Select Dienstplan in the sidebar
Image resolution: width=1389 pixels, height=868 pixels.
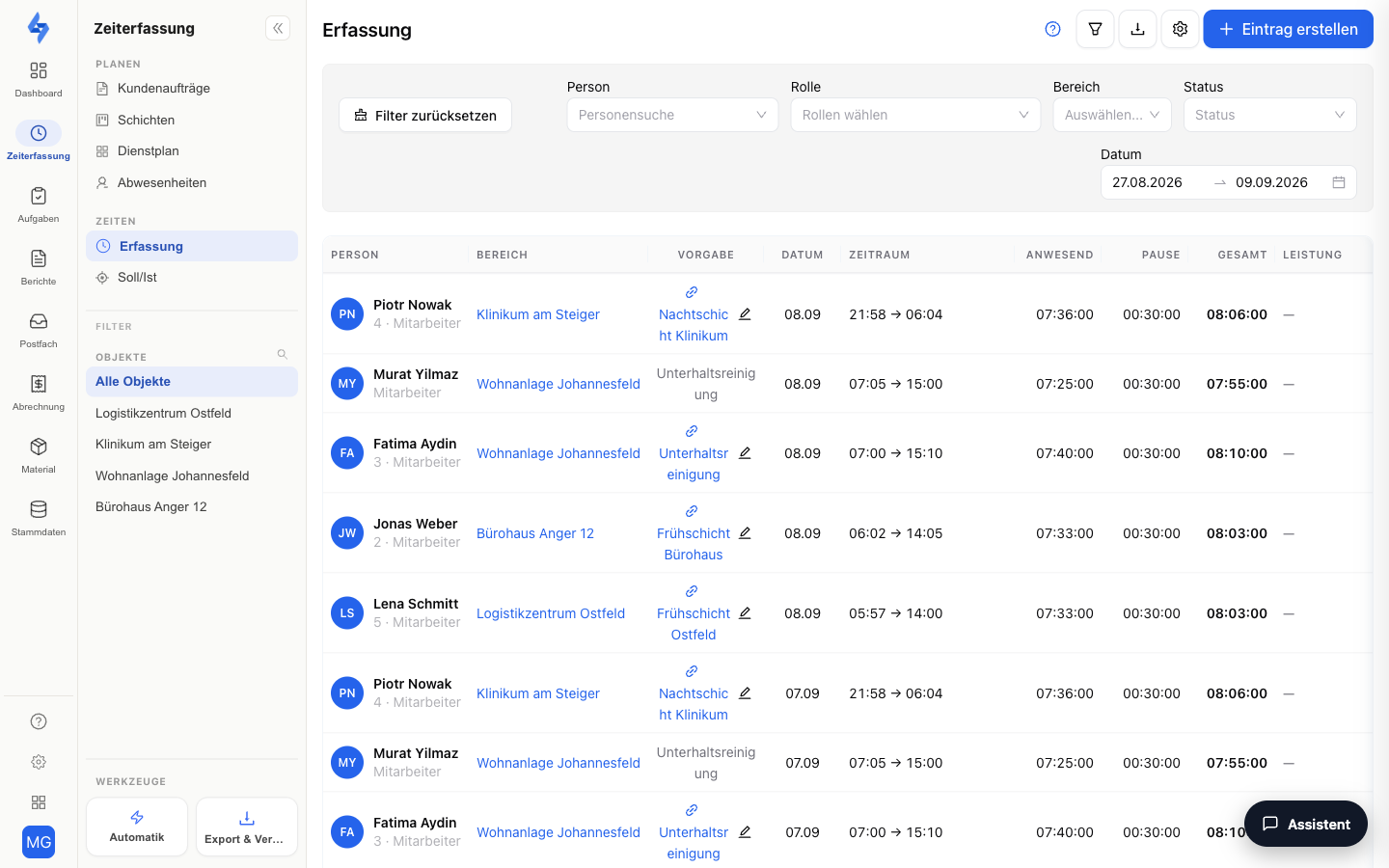(192, 150)
